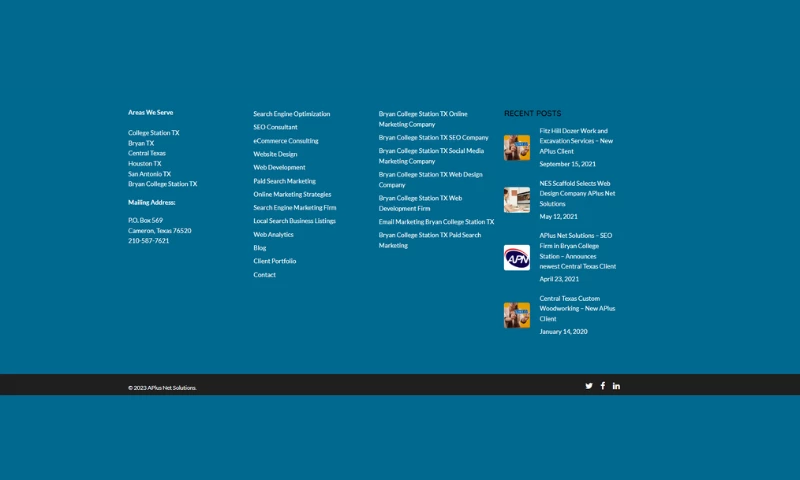Open Bryan College Station TX SEO Company link
The width and height of the screenshot is (800, 480).
click(x=433, y=137)
